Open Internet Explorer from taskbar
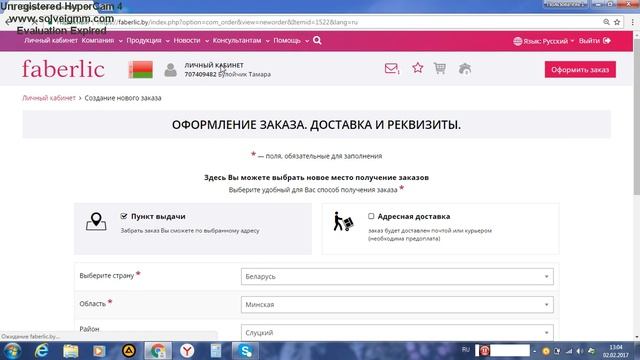This screenshot has width=640, height=360. [41, 351]
